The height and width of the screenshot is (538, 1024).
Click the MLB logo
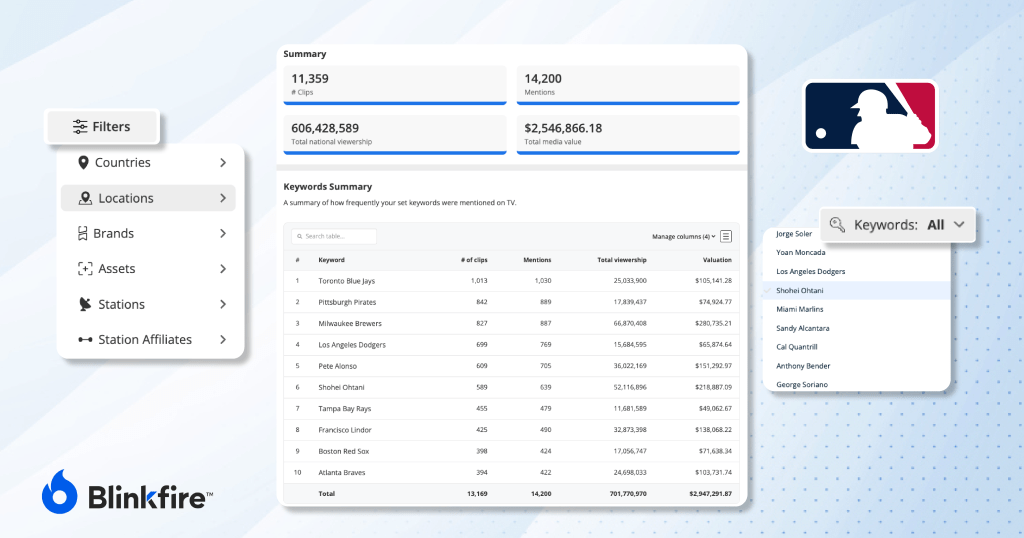point(870,116)
